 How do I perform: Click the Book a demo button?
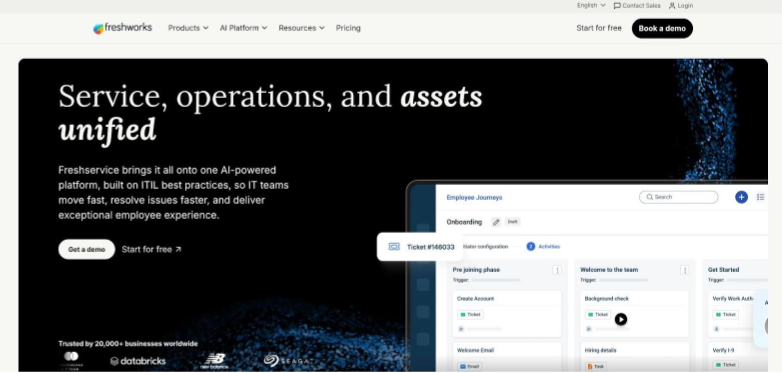pos(662,28)
